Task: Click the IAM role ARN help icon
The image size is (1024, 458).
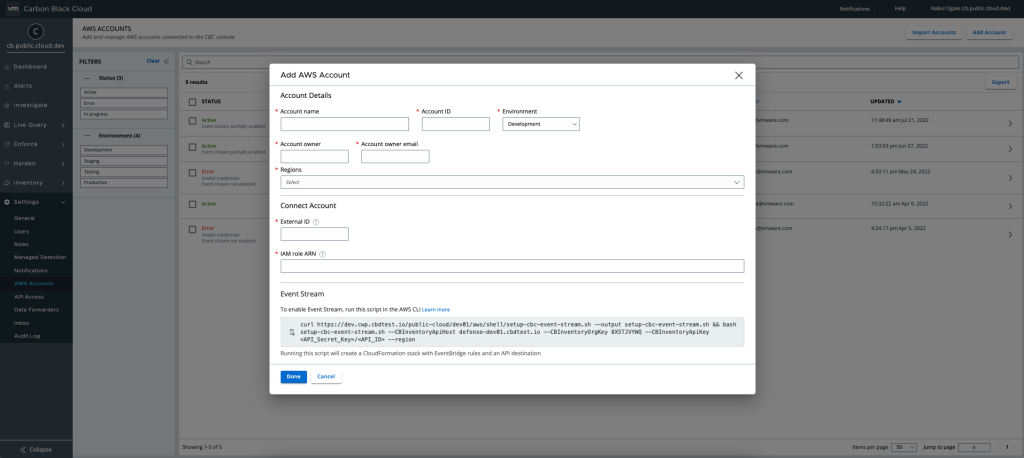Action: 322,254
